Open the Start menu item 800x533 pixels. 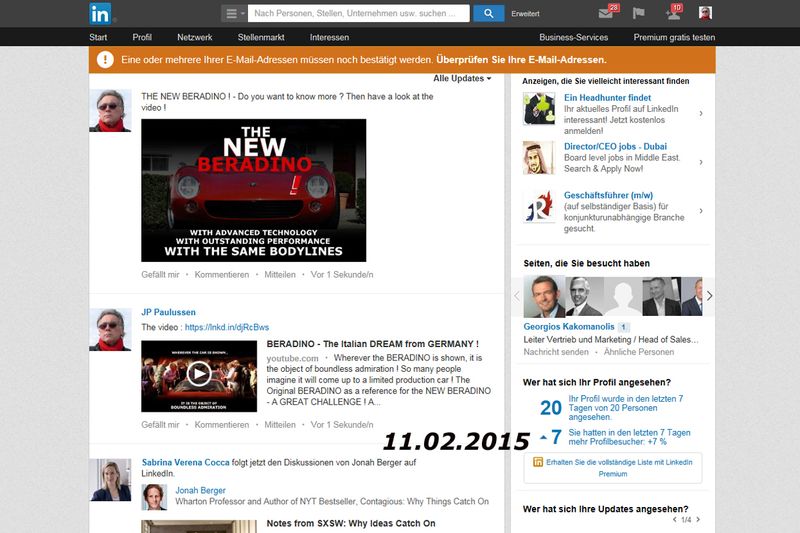98,37
